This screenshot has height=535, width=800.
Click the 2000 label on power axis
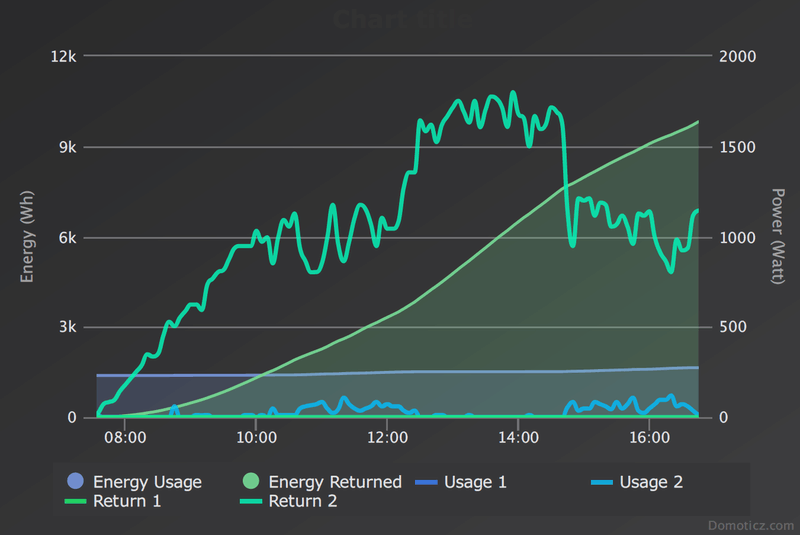coord(738,57)
